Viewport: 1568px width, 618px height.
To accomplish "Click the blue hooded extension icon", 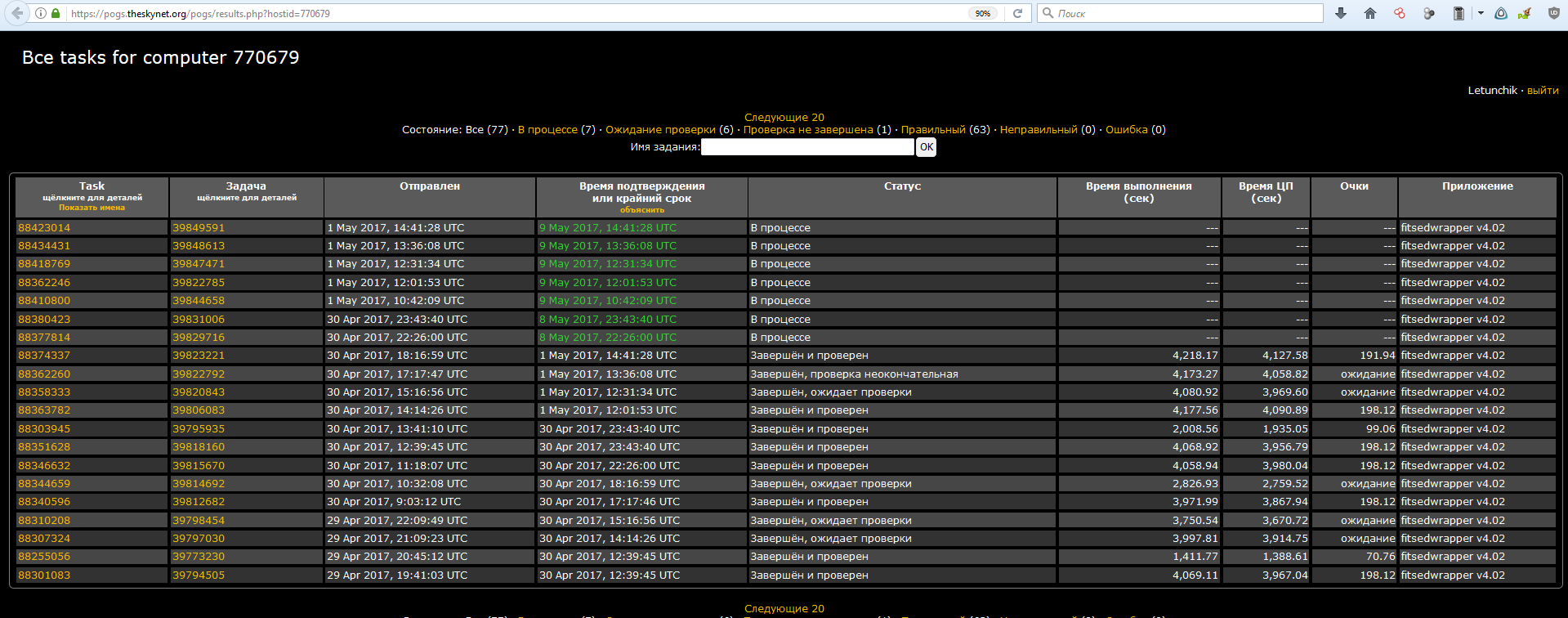I will coord(1501,13).
